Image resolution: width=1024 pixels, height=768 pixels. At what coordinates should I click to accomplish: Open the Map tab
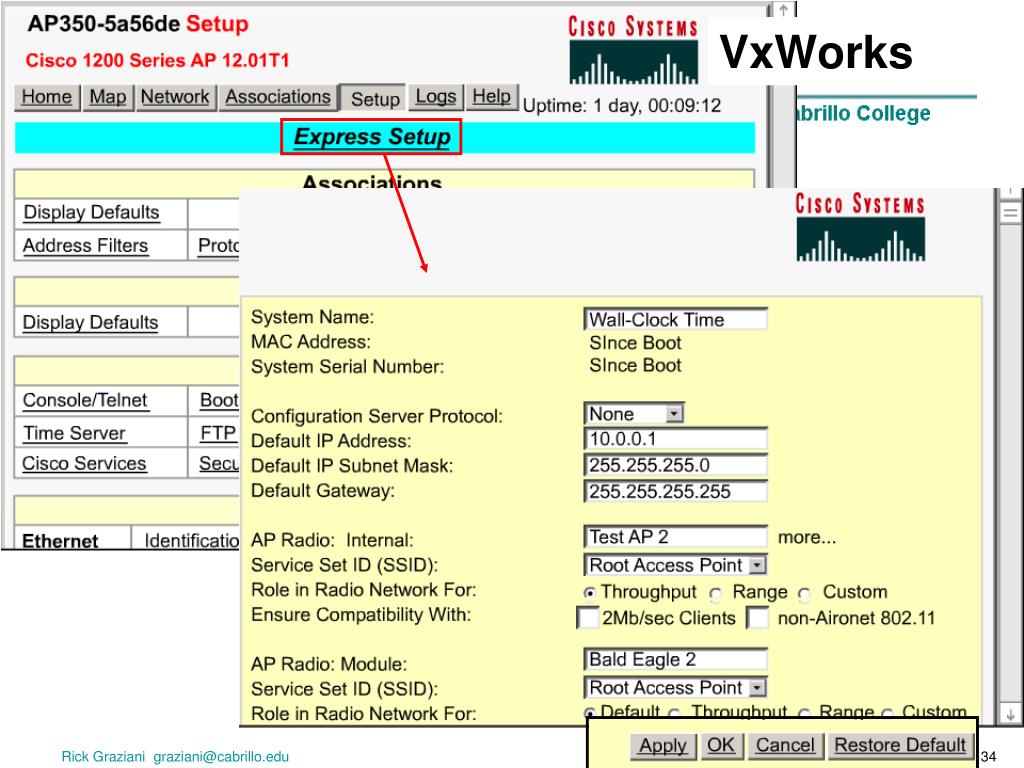(108, 97)
